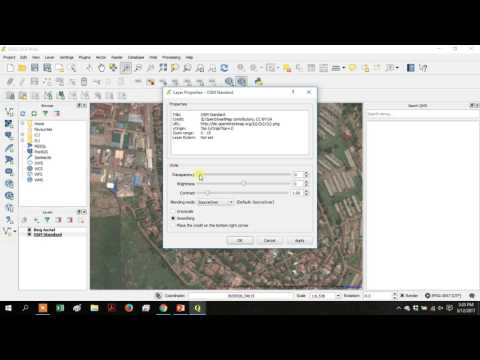Select the PostGIS entry in Browser
This screenshot has width=480, height=360.
(x=41, y=152)
